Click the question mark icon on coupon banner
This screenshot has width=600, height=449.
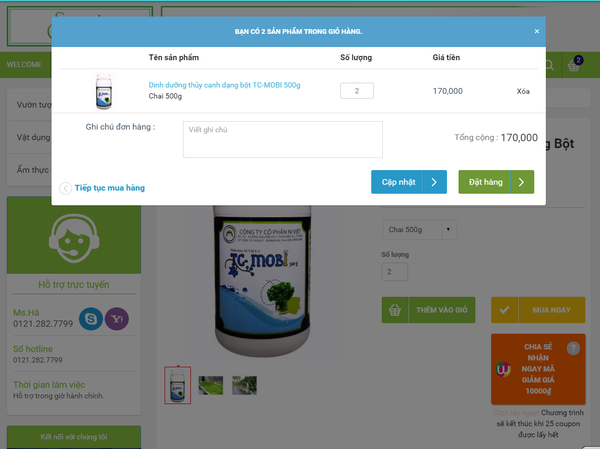click(x=573, y=348)
